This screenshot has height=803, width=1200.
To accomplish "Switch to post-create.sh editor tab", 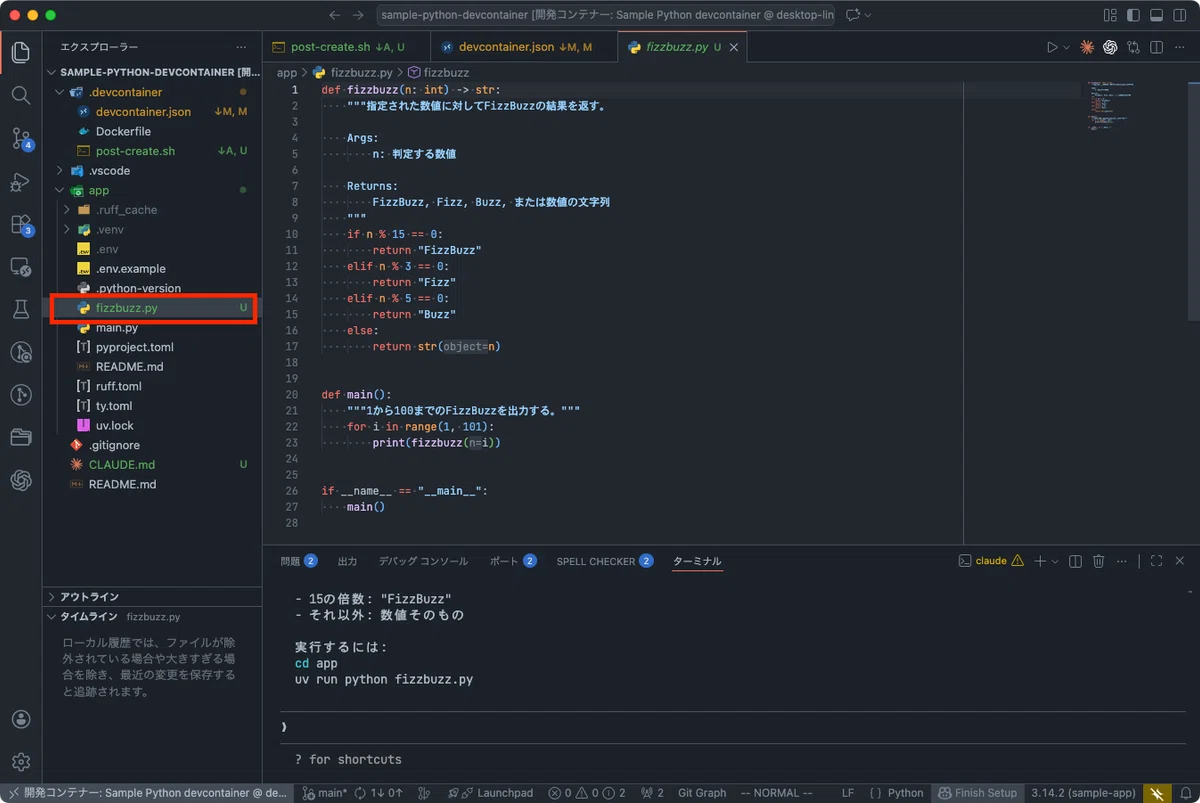I will point(346,47).
